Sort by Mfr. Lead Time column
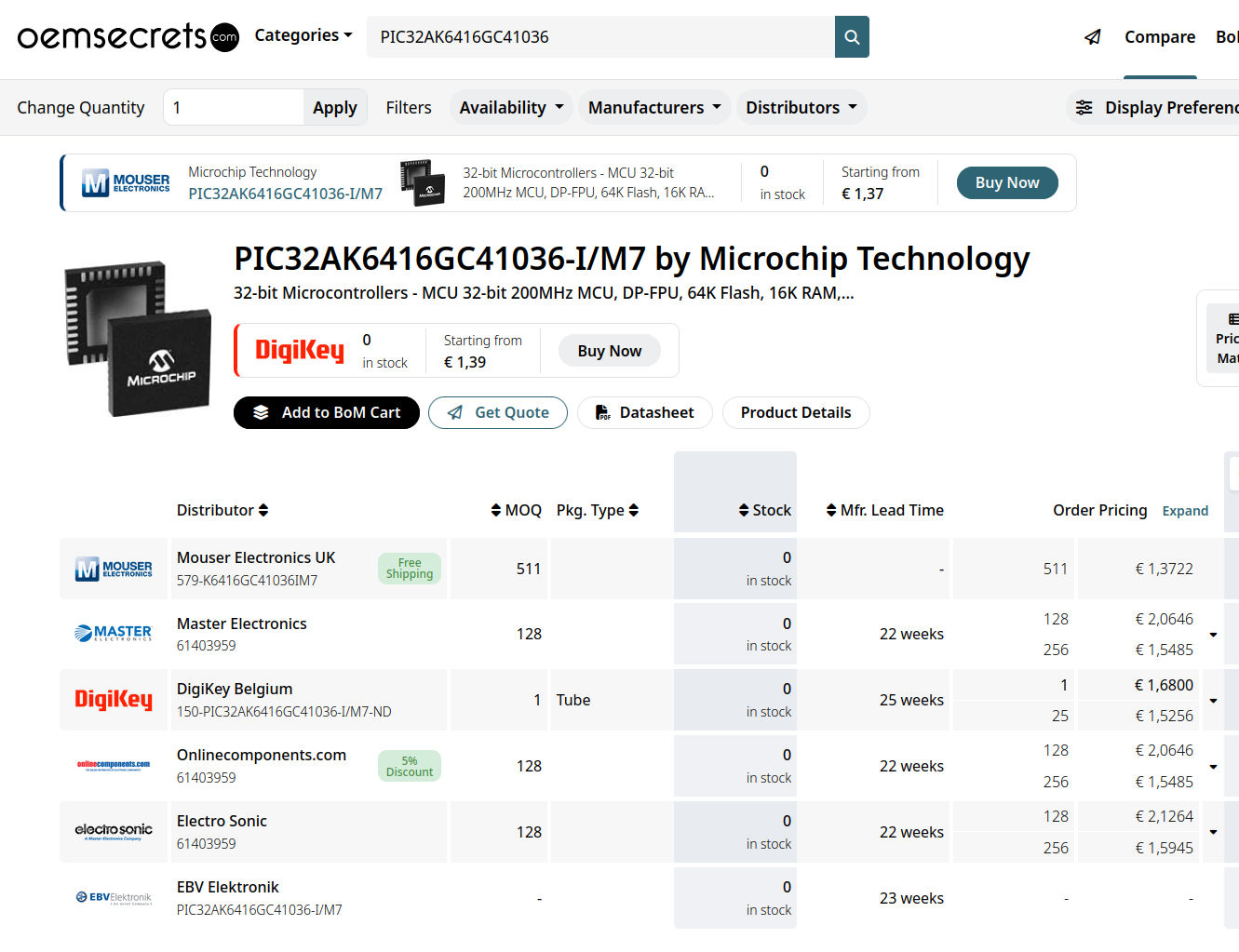The image size is (1239, 952). tap(884, 510)
